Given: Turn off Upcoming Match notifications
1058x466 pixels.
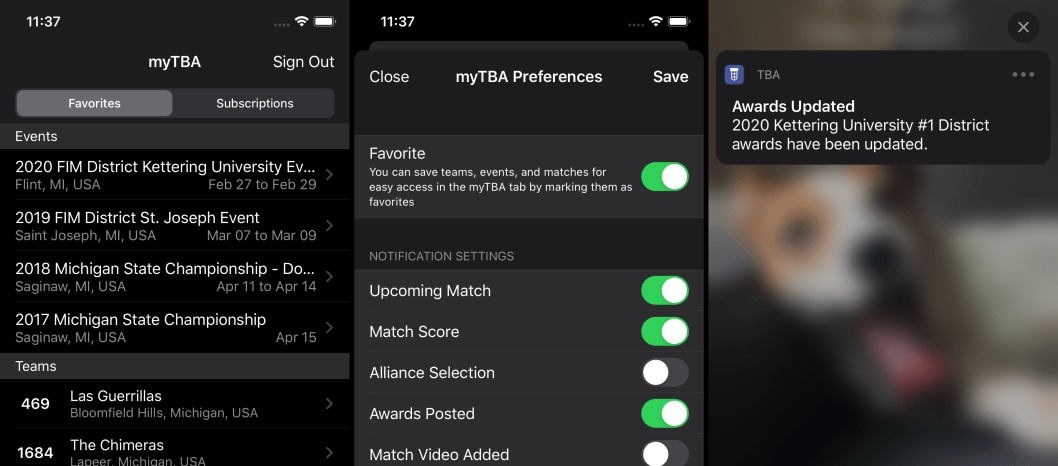Looking at the screenshot, I should point(665,291).
